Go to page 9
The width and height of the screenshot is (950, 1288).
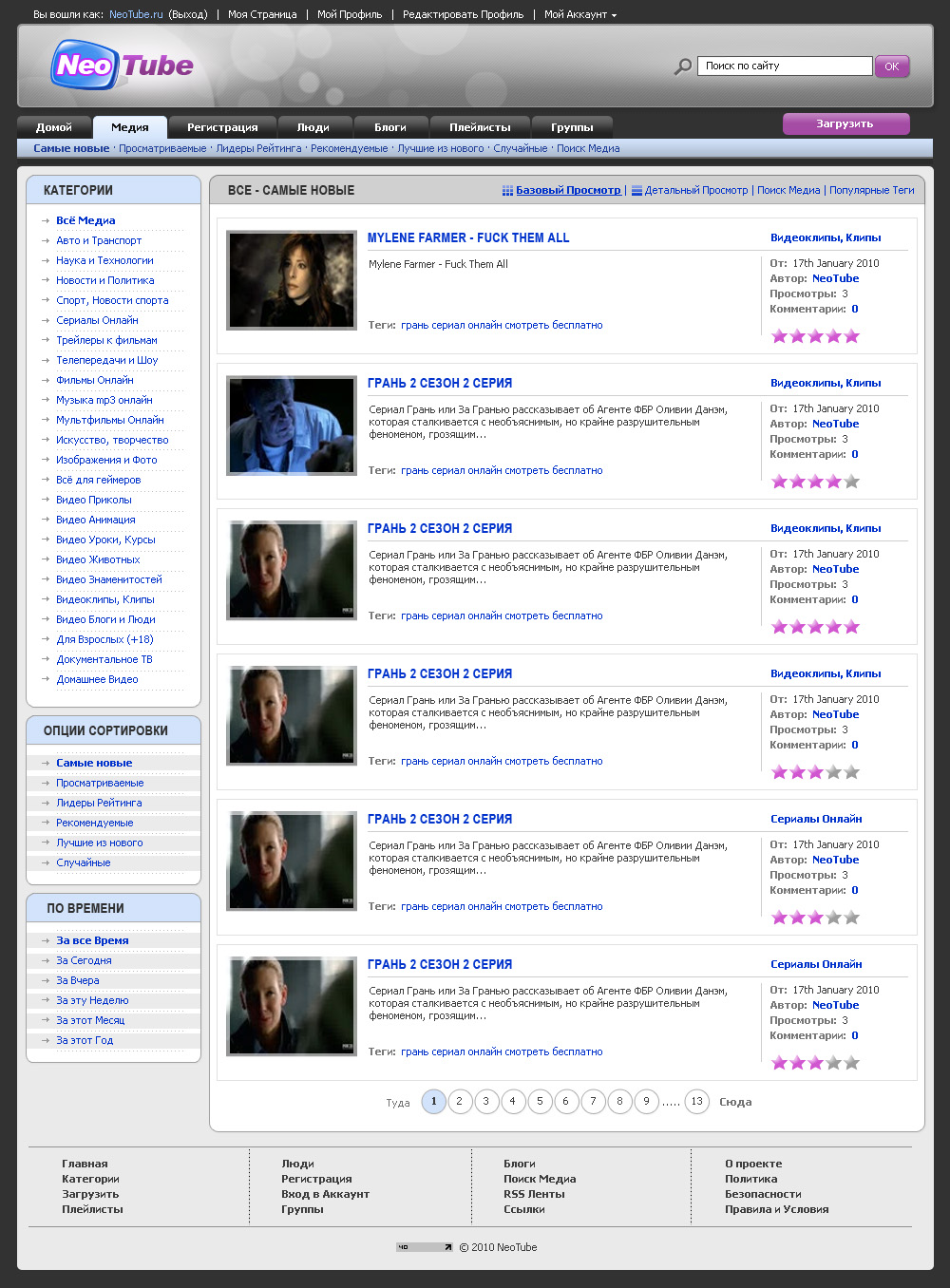click(x=646, y=1102)
